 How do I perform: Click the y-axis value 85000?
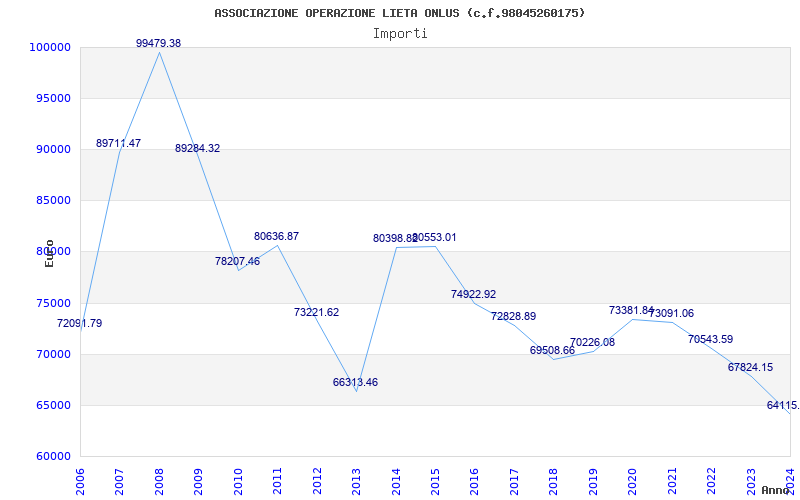(53, 201)
